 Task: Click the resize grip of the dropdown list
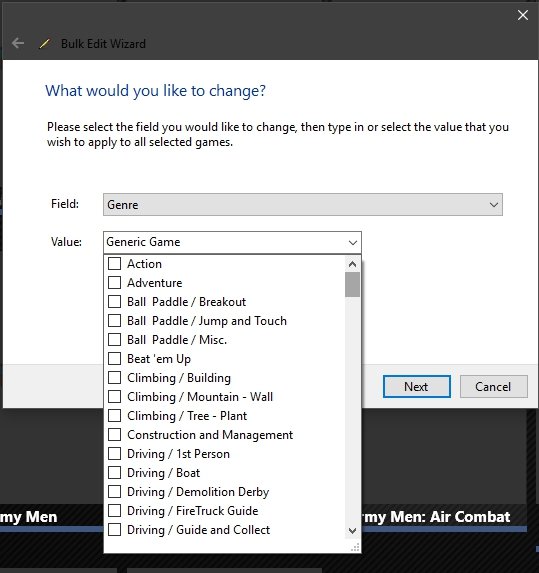click(355, 547)
